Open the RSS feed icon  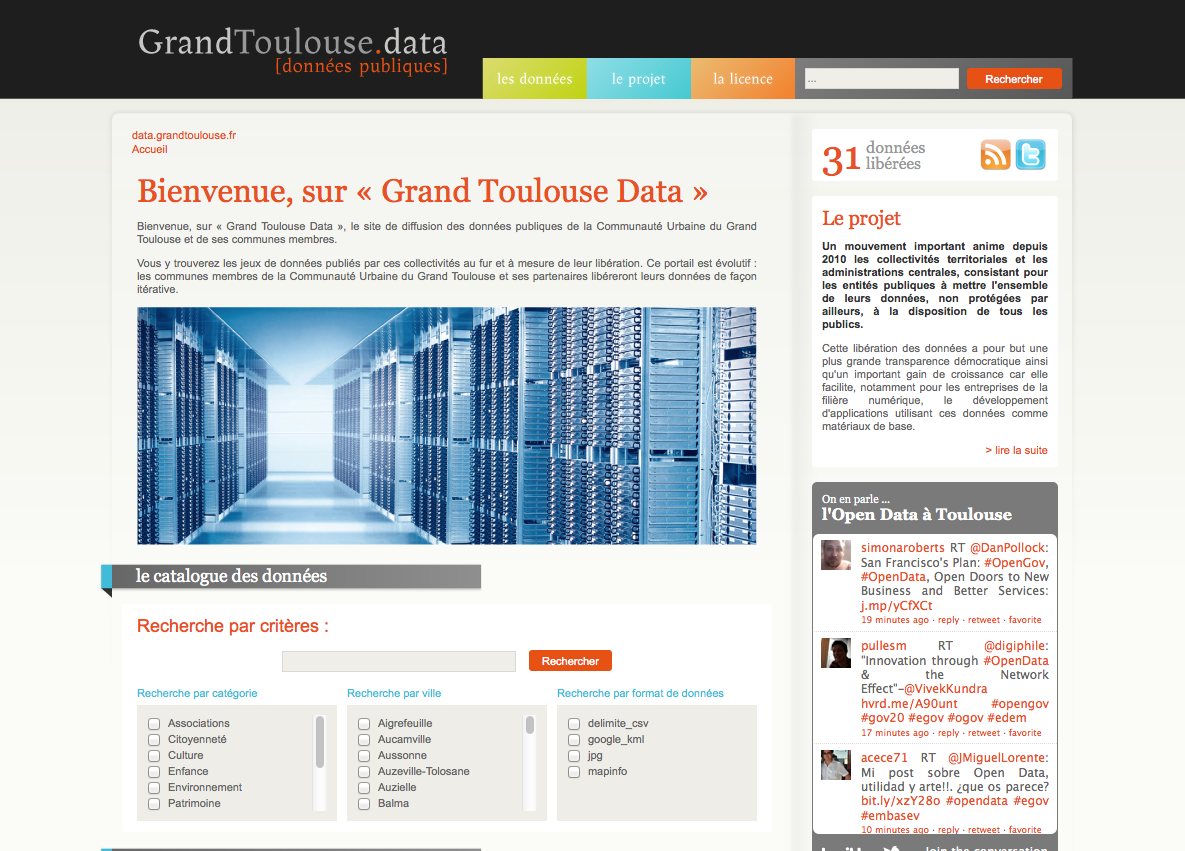click(995, 155)
